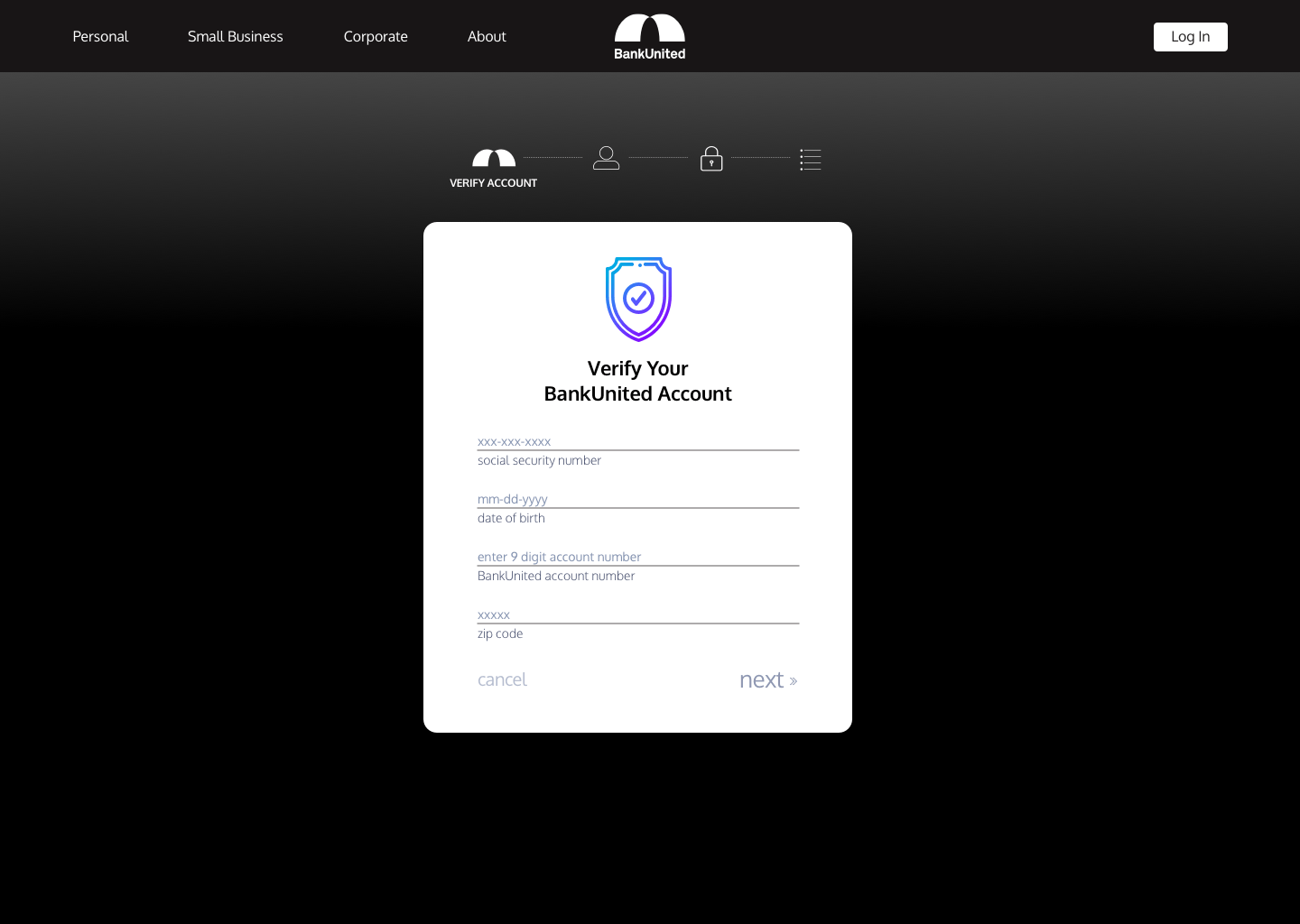Screen dimensions: 1300x924
Task: Click next to continue verification
Action: 768,679
